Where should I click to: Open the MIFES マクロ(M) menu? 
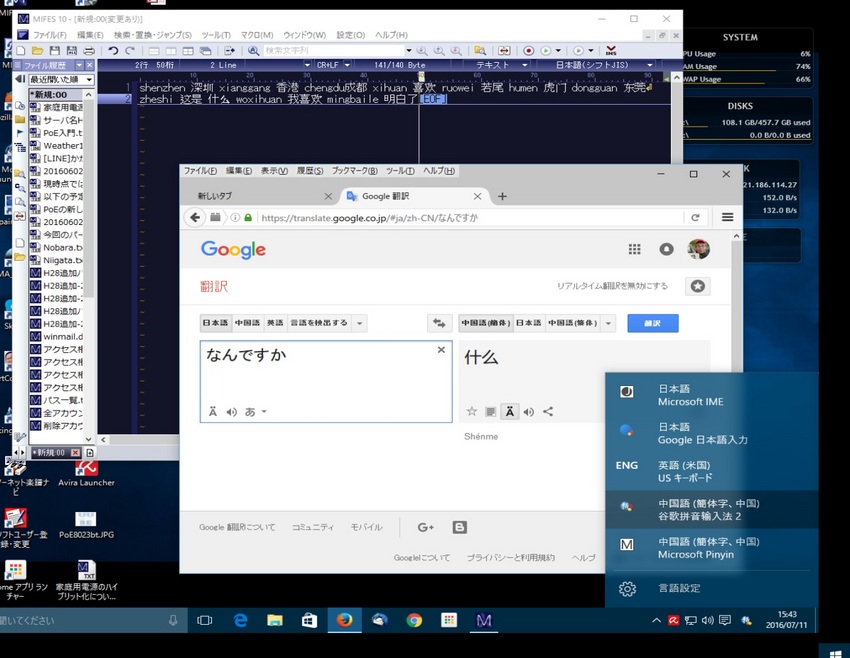[x=257, y=35]
